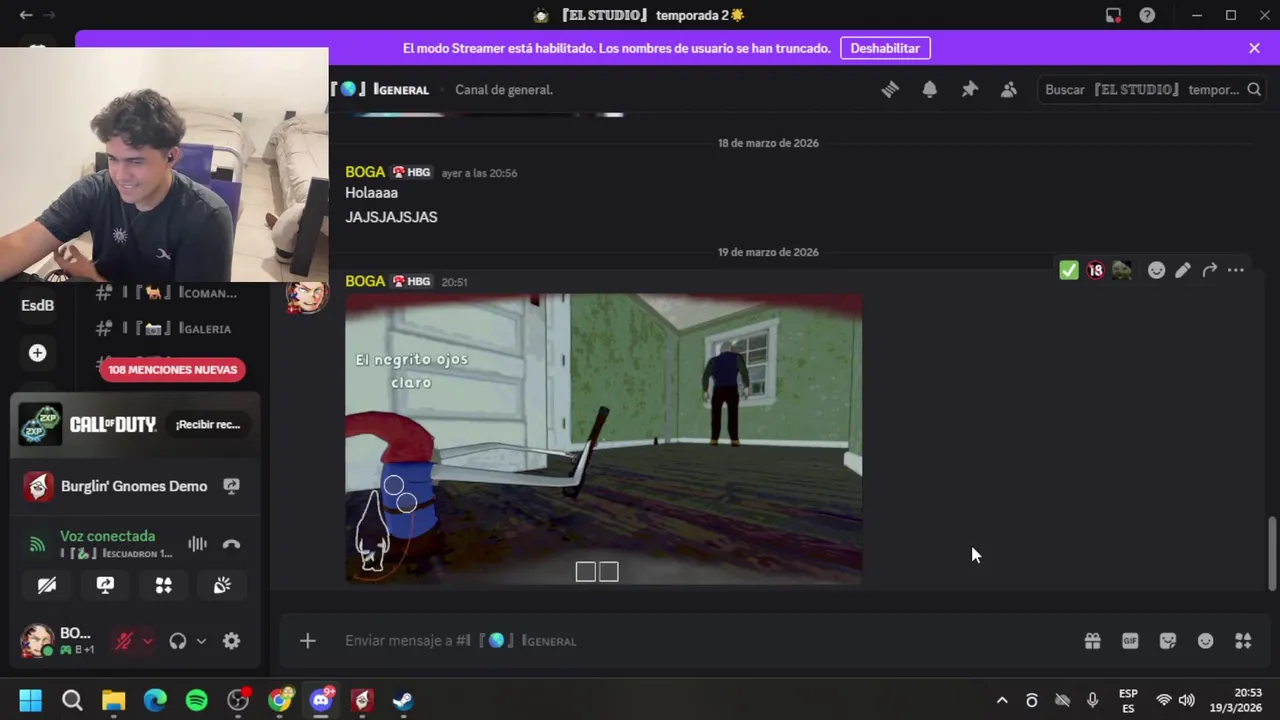Open the soundboard in voice panel
Viewport: 1280px width, 720px height.
(222, 586)
